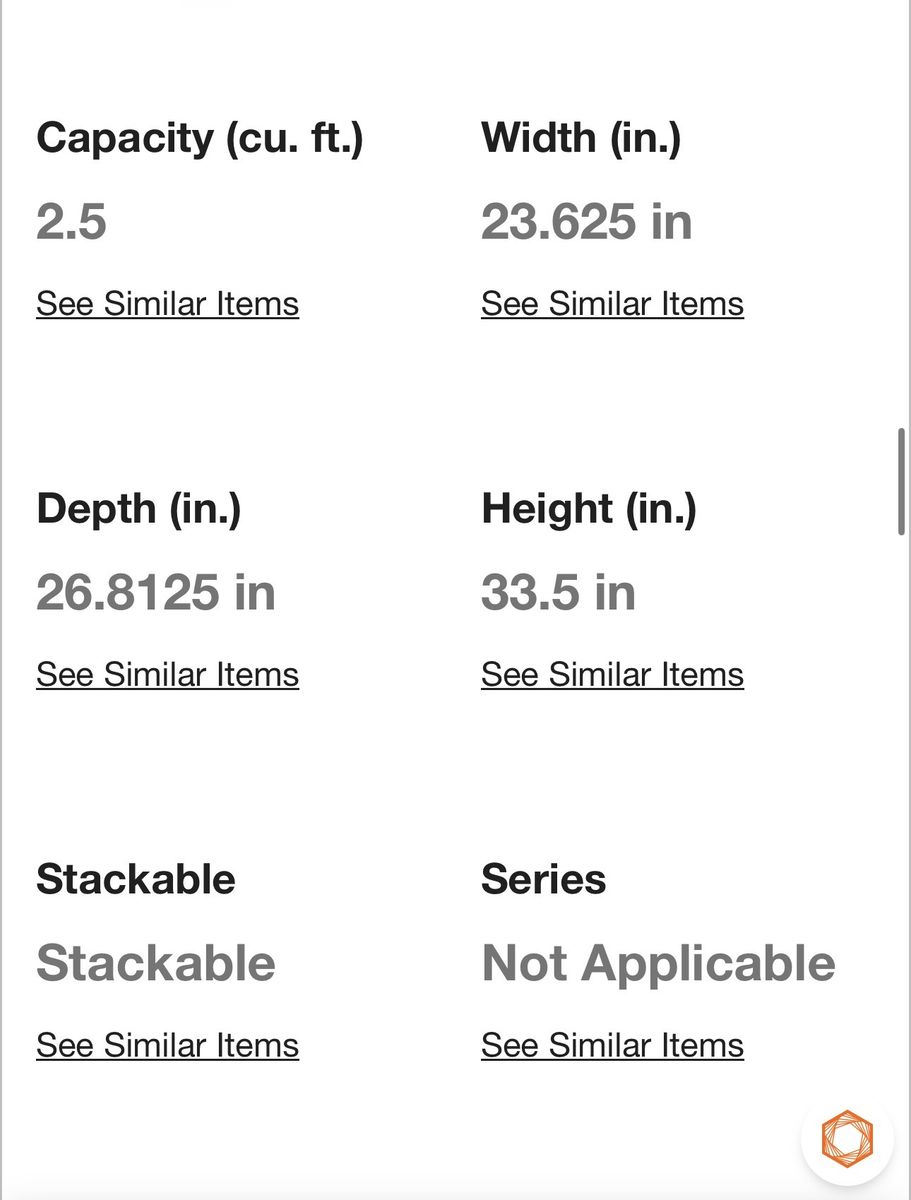Click See Similar Items under Width
Image resolution: width=911 pixels, height=1200 pixels.
point(612,304)
